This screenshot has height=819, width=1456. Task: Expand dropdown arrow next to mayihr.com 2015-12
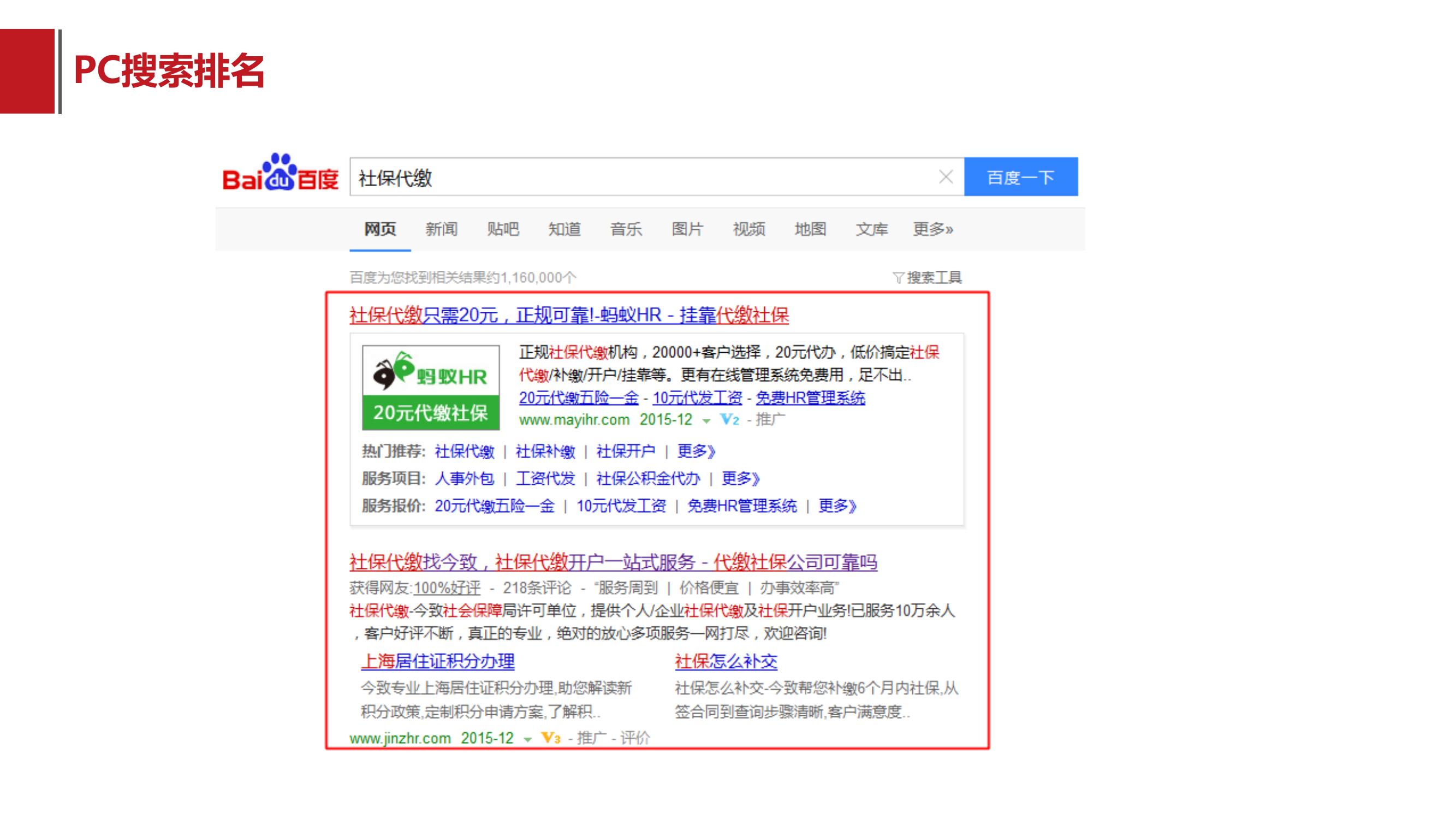[x=706, y=421]
